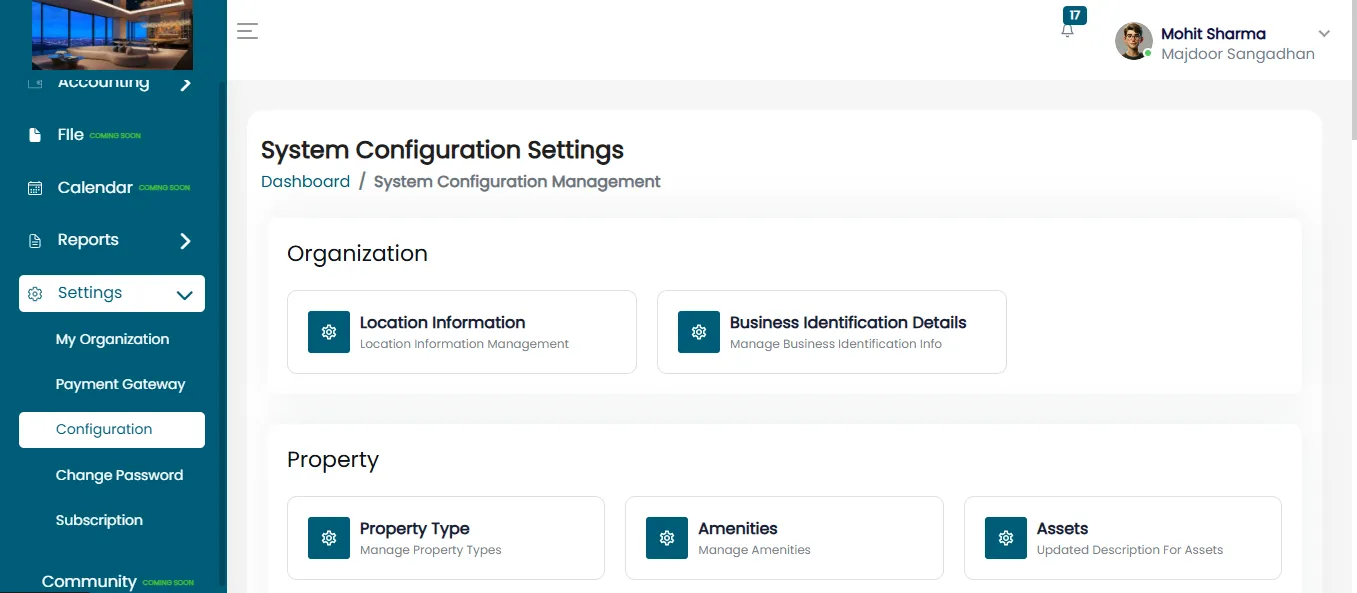Click Mohit Sharma's profile avatar
This screenshot has height=593, width=1357.
[x=1134, y=42]
